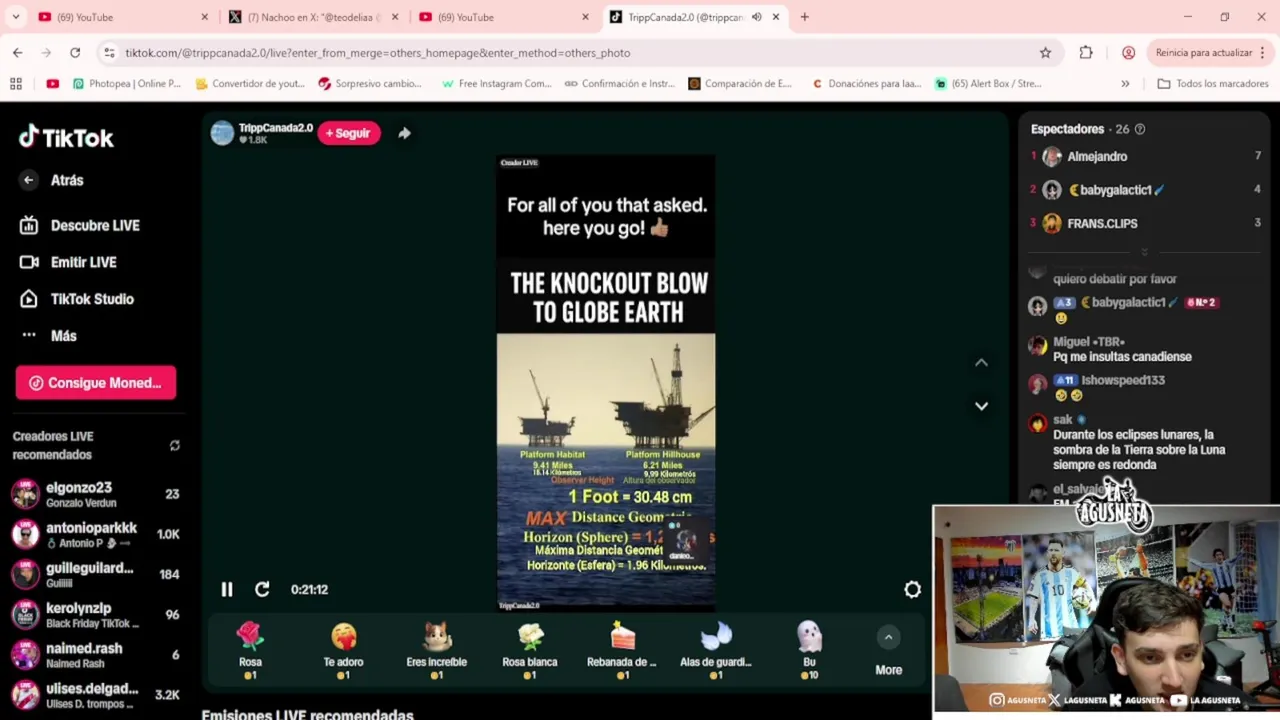Follow TrippCanada2.0 with Seguir button
Viewport: 1280px width, 720px height.
[x=349, y=133]
